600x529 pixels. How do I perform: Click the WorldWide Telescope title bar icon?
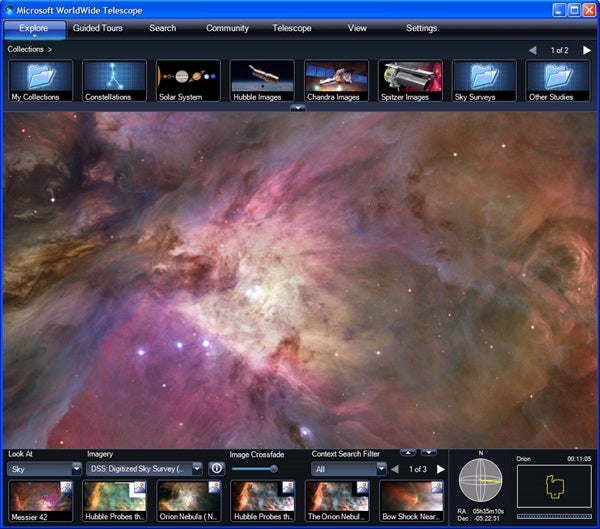(x=9, y=10)
